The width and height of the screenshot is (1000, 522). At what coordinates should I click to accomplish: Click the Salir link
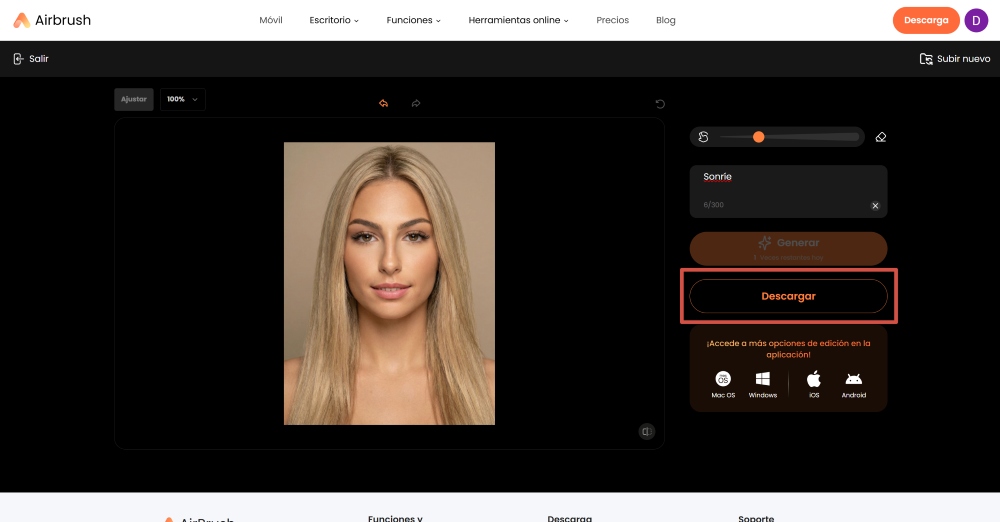click(38, 59)
